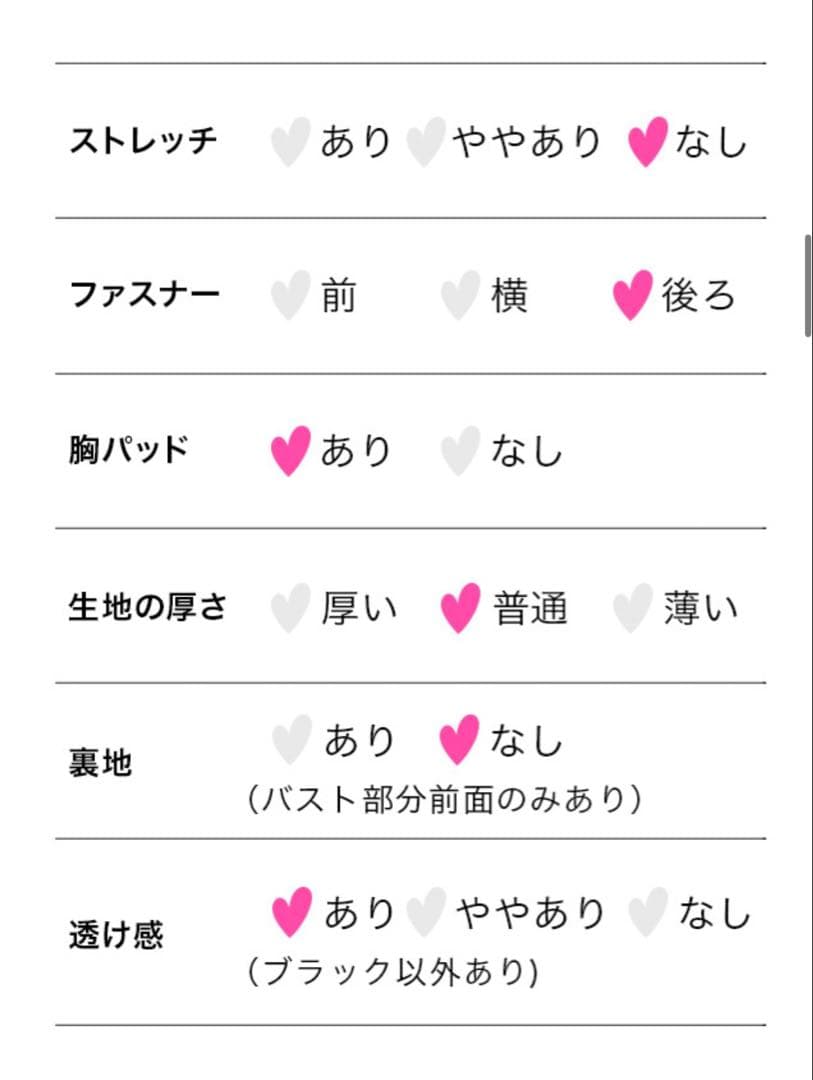The height and width of the screenshot is (1080, 813).
Task: Pick the 透け感 ややあり gray heart
Action: click(x=427, y=913)
